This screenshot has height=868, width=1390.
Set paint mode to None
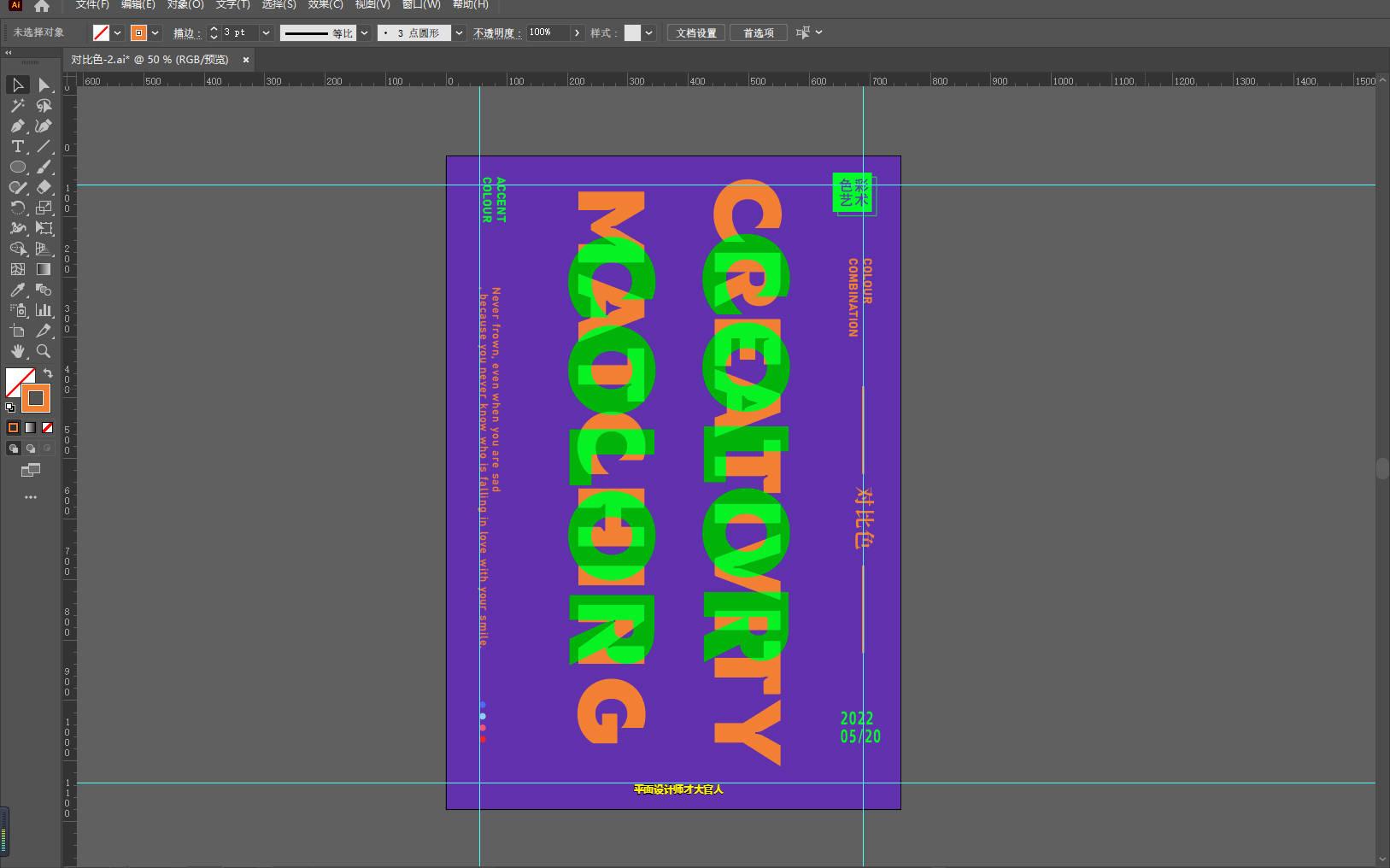click(48, 427)
